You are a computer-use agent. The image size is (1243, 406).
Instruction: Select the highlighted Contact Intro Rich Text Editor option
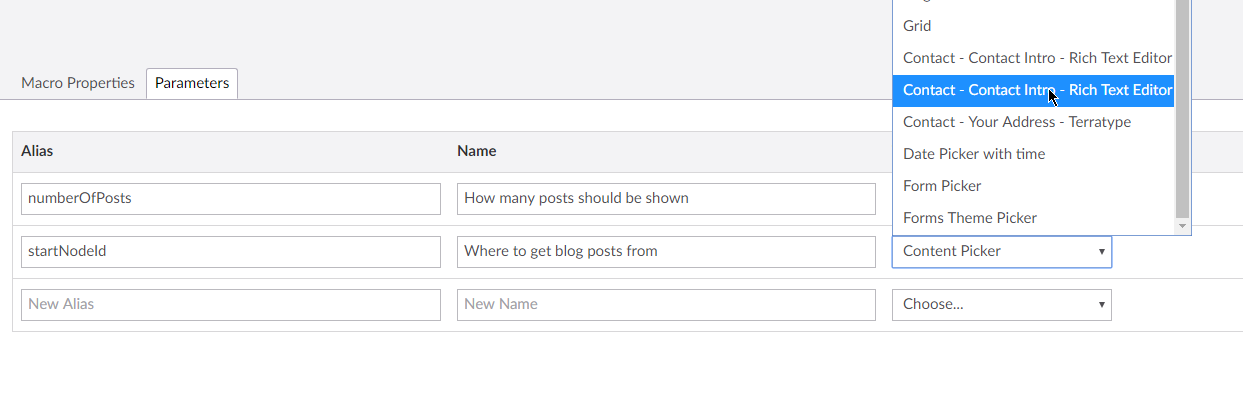click(x=1033, y=90)
